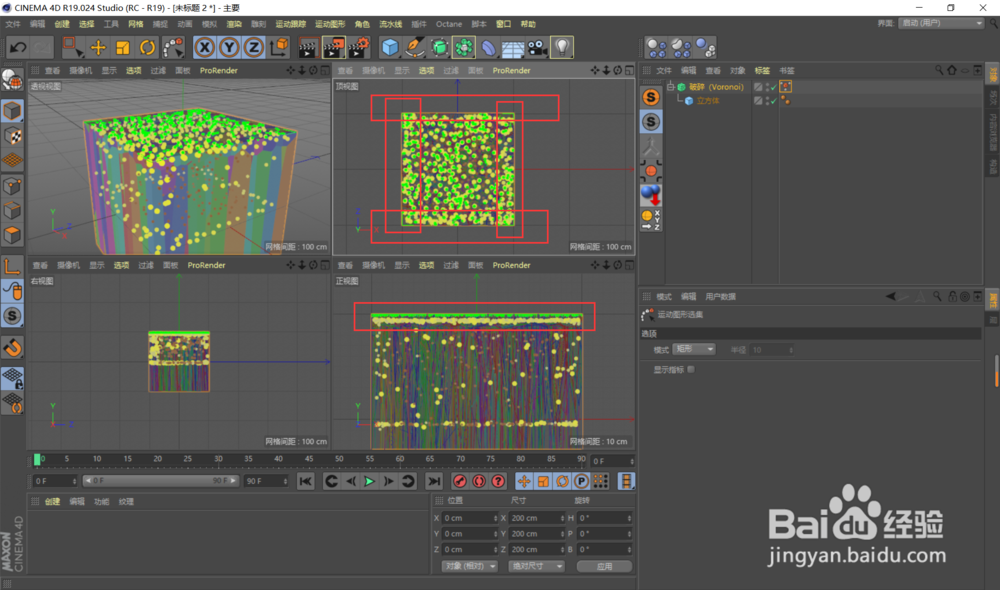
Task: Click the 应用 apply button
Action: pyautogui.click(x=604, y=566)
